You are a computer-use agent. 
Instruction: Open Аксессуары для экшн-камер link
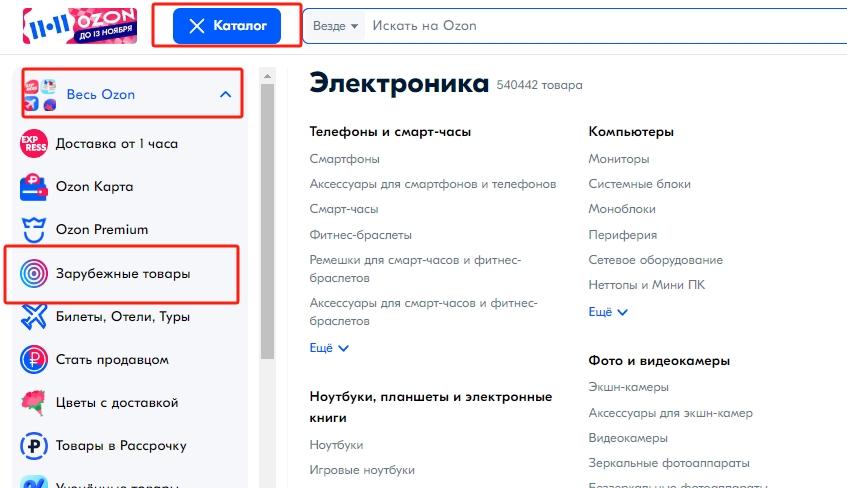(670, 413)
